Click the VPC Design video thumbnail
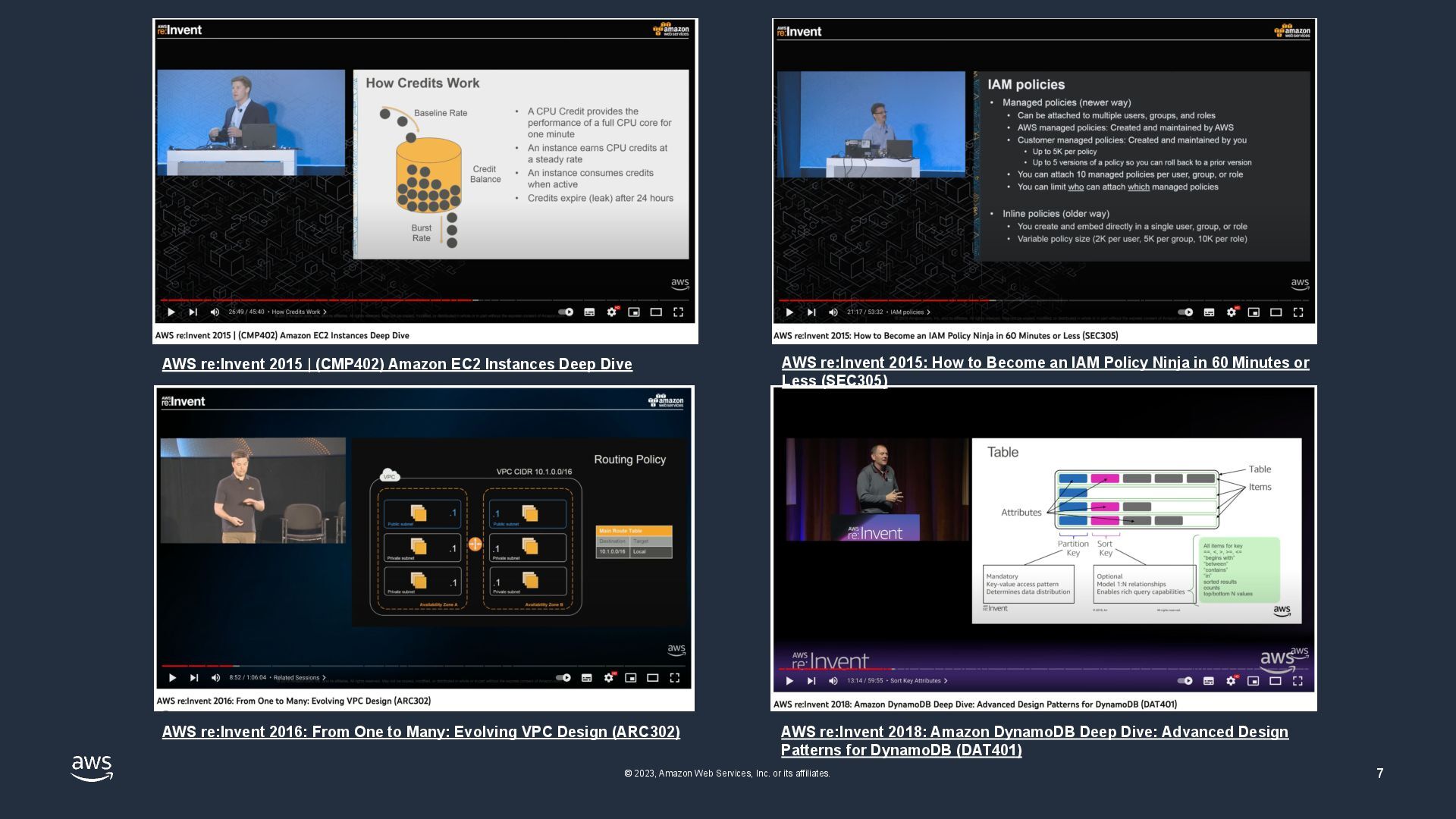The height and width of the screenshot is (819, 1456). coord(423,531)
